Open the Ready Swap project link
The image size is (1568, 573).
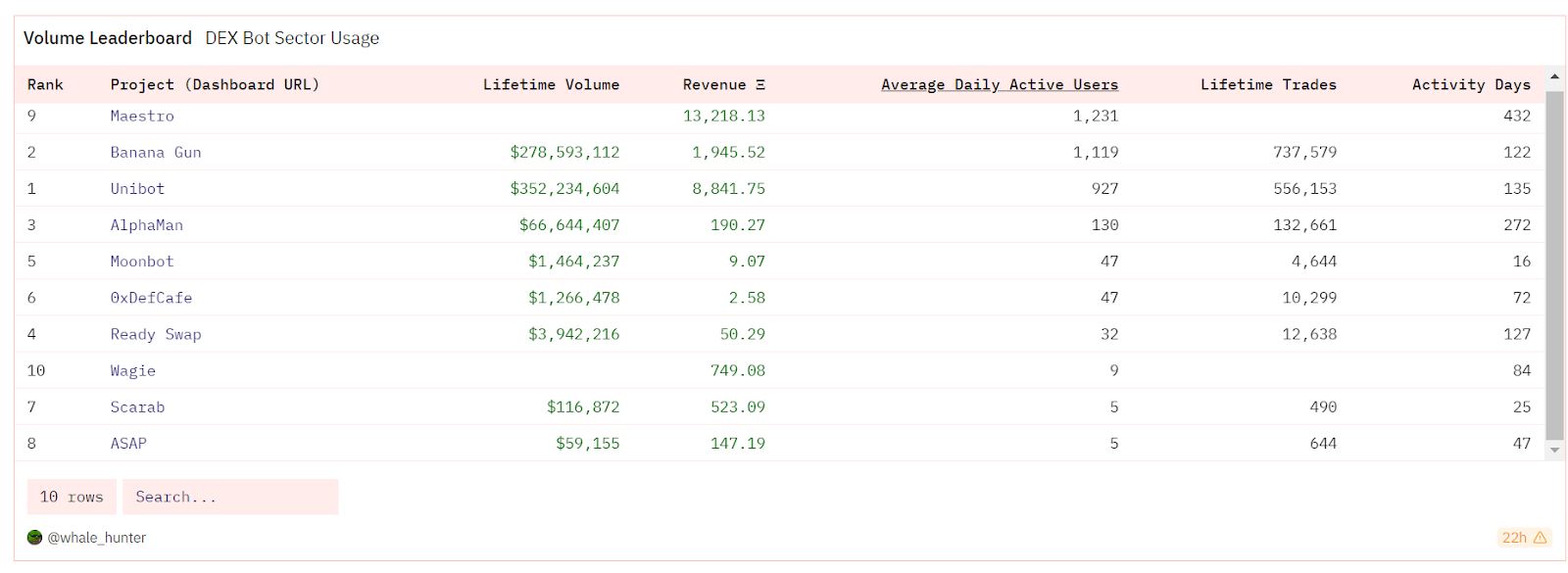coord(156,334)
